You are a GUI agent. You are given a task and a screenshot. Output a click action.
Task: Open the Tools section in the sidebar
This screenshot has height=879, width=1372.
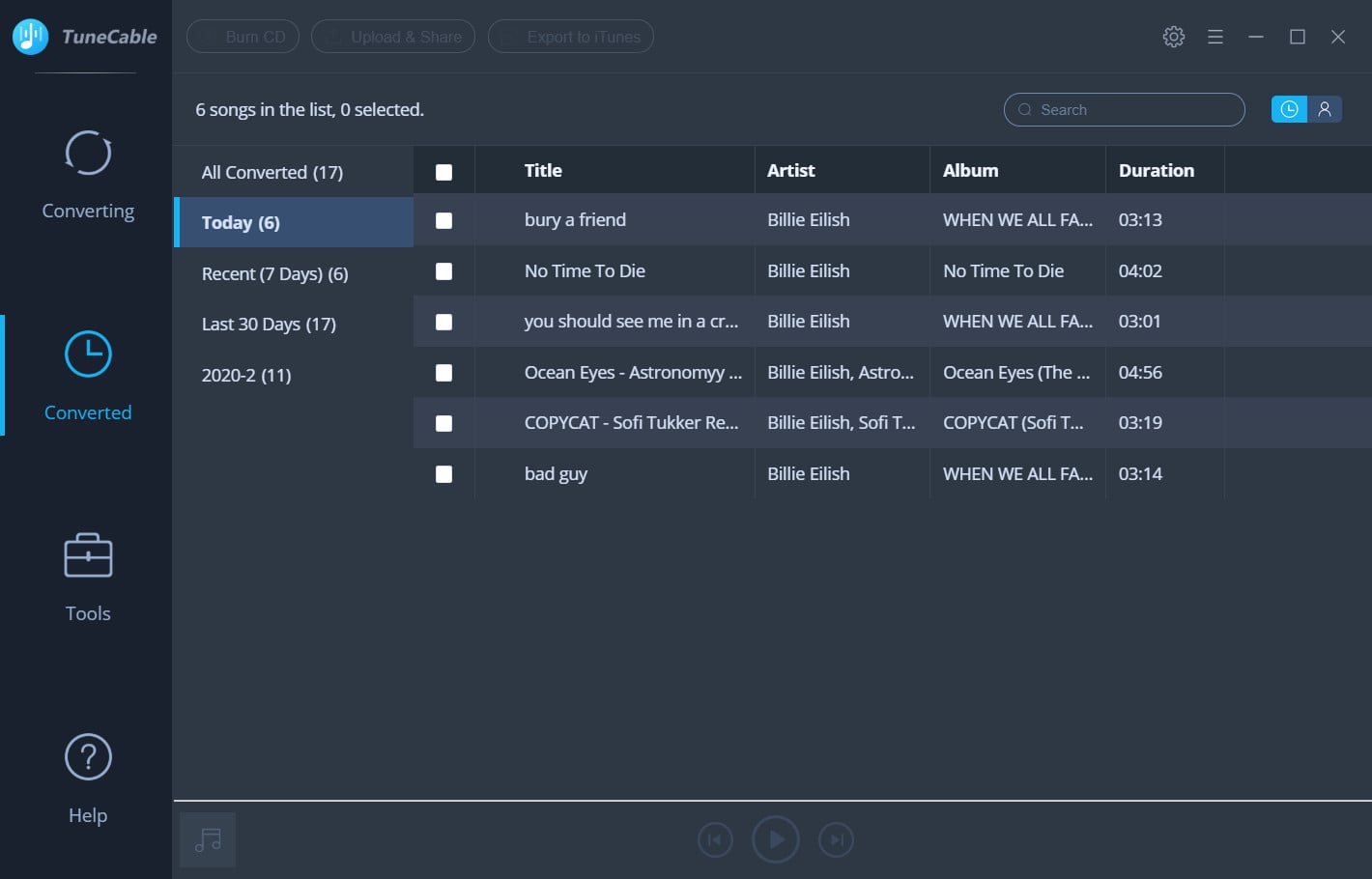[88, 578]
